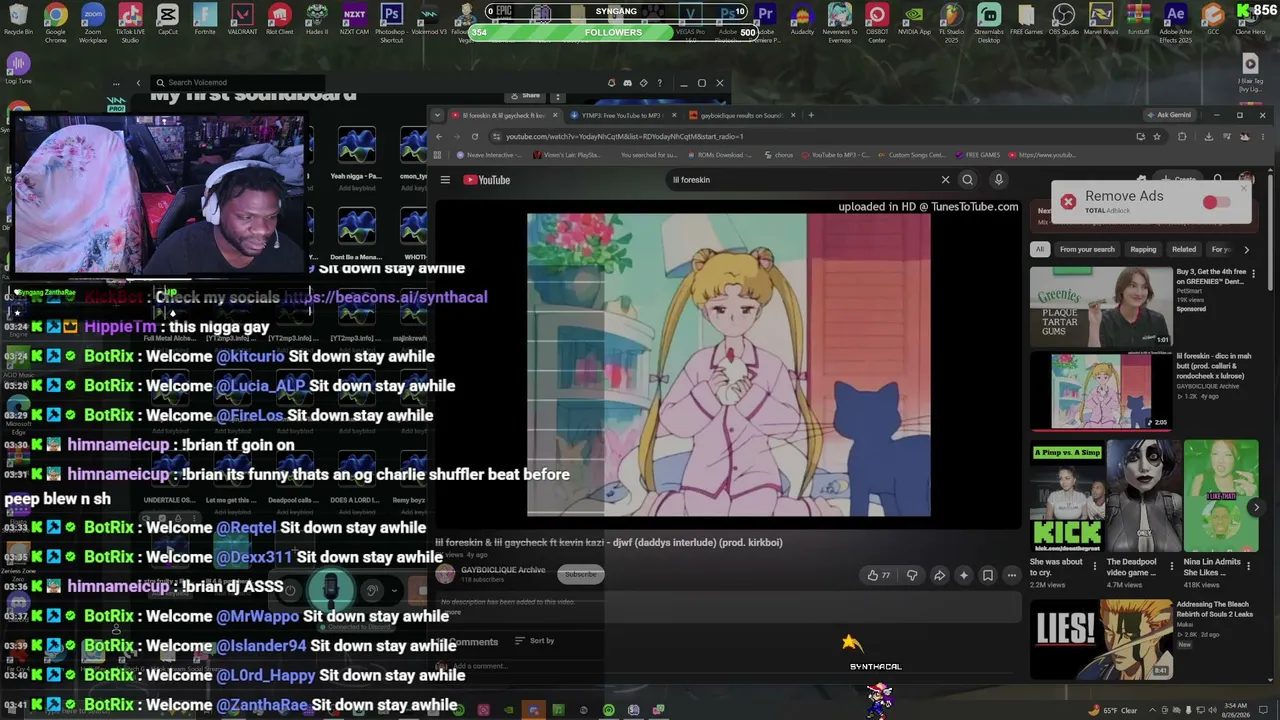Open the Windows notification center icon
Image resolution: width=1280 pixels, height=720 pixels.
pyautogui.click(x=1264, y=710)
